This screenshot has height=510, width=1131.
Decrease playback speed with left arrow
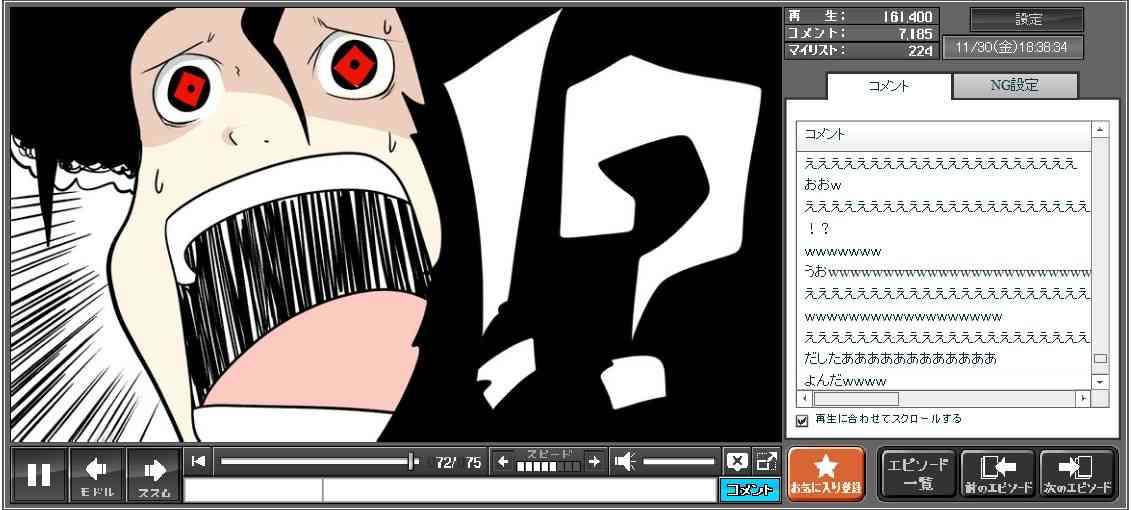(x=503, y=461)
